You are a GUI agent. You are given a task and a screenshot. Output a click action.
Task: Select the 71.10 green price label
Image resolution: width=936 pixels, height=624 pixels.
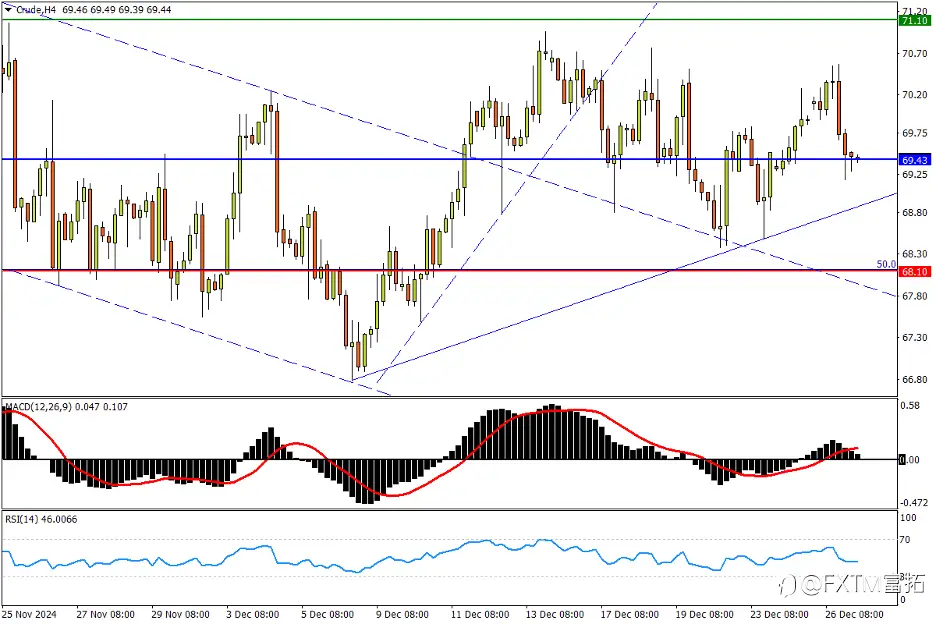coord(914,20)
